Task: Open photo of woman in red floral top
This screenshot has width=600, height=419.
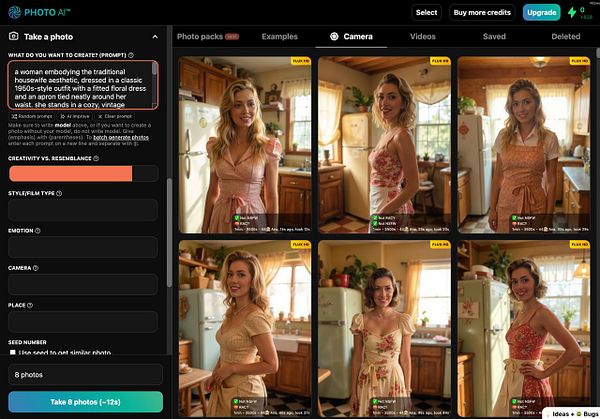Action: [524, 328]
